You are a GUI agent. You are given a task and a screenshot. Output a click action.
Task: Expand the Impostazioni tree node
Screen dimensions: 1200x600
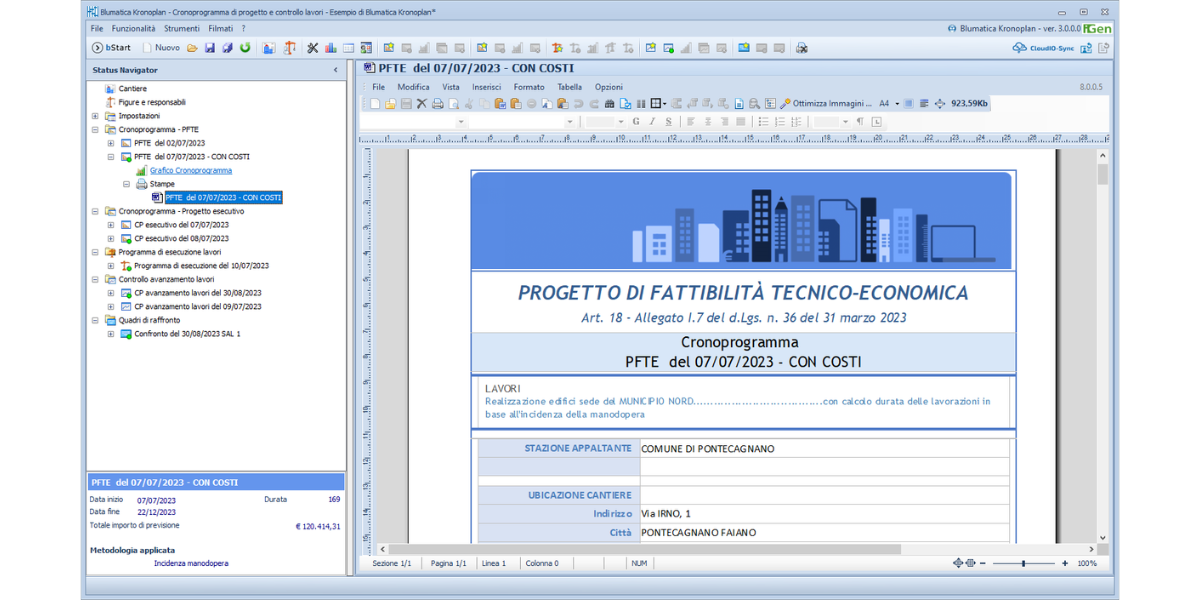click(95, 116)
